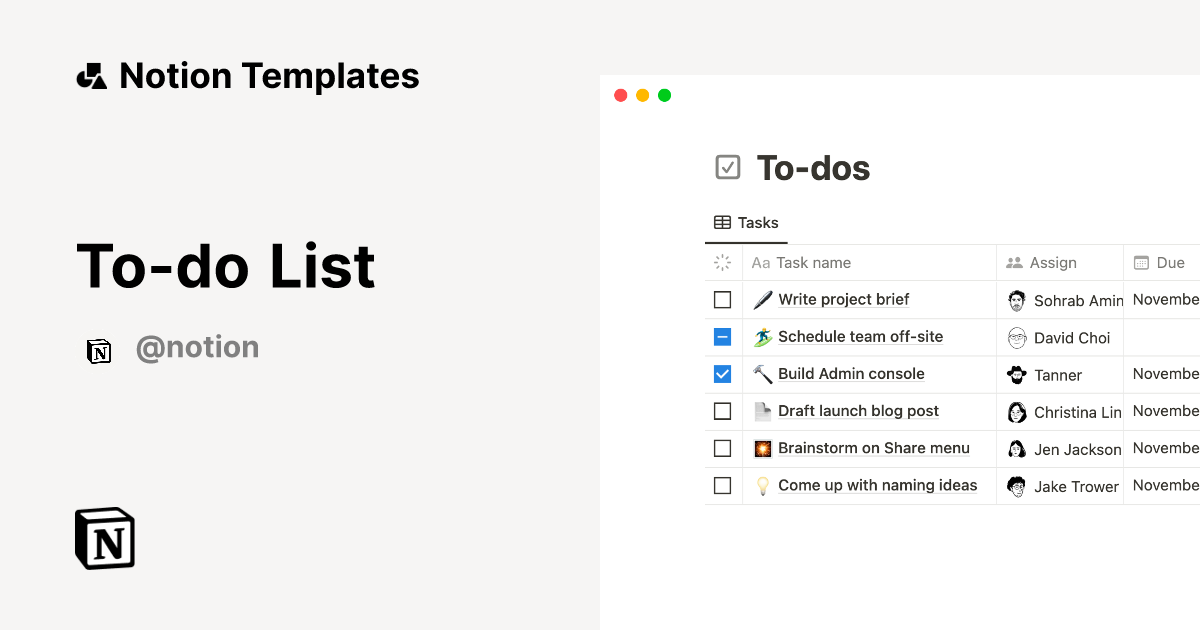Toggle the Schedule team off-site checkbox
The image size is (1200, 630).
click(x=723, y=337)
